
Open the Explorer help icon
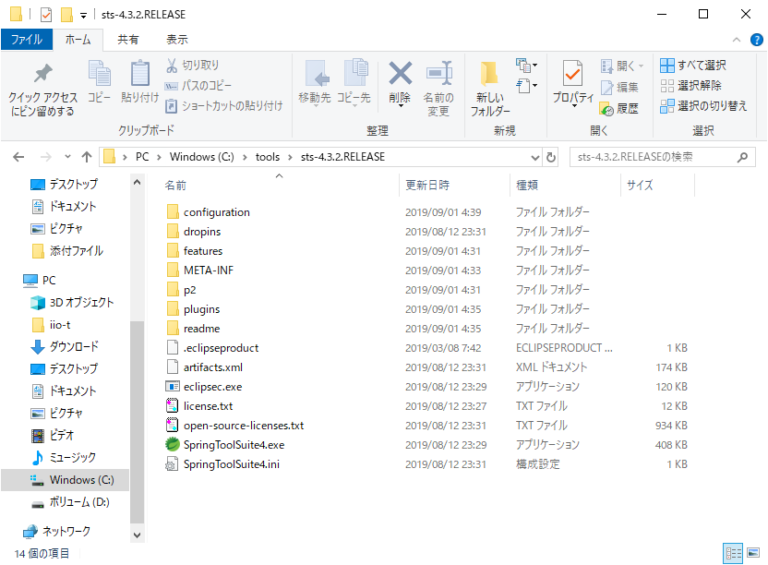[x=756, y=40]
